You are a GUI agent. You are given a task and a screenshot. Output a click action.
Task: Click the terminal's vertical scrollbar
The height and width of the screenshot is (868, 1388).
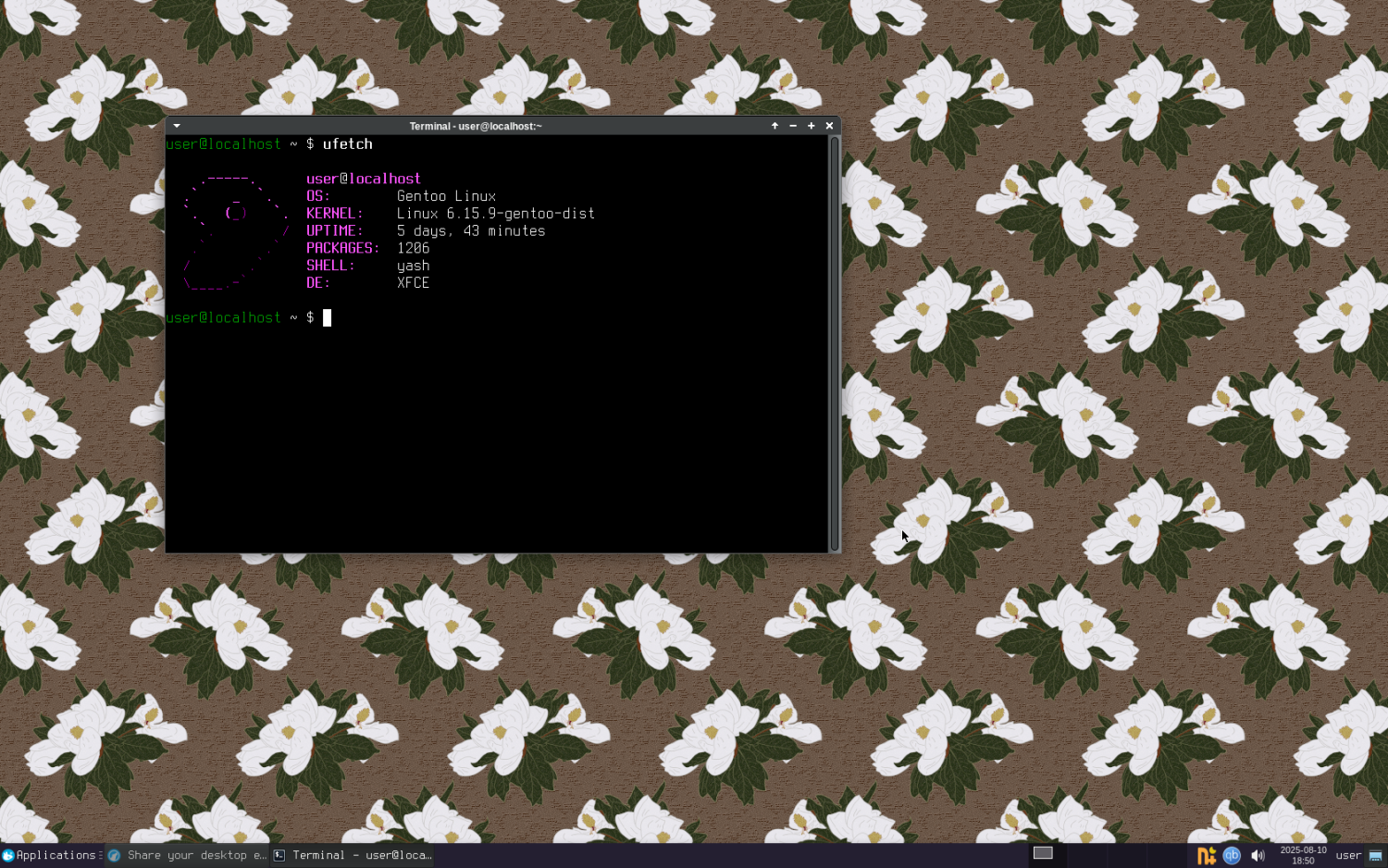pyautogui.click(x=835, y=343)
